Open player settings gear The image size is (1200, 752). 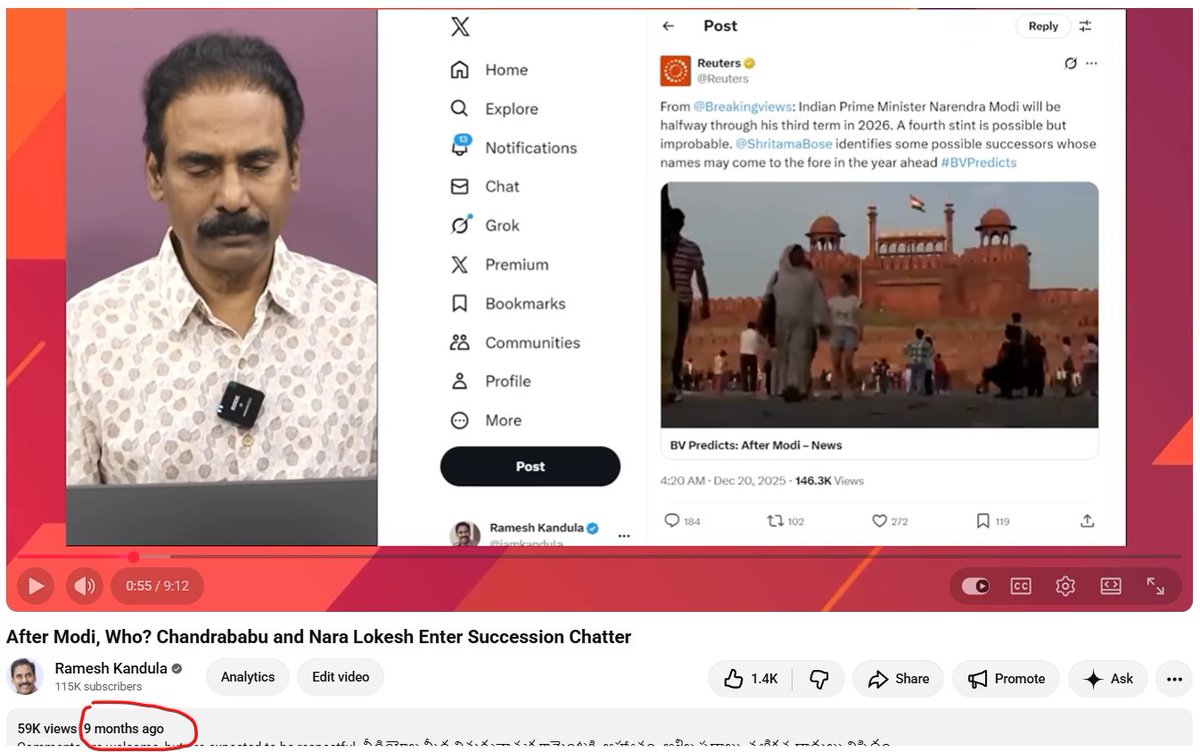(1065, 586)
